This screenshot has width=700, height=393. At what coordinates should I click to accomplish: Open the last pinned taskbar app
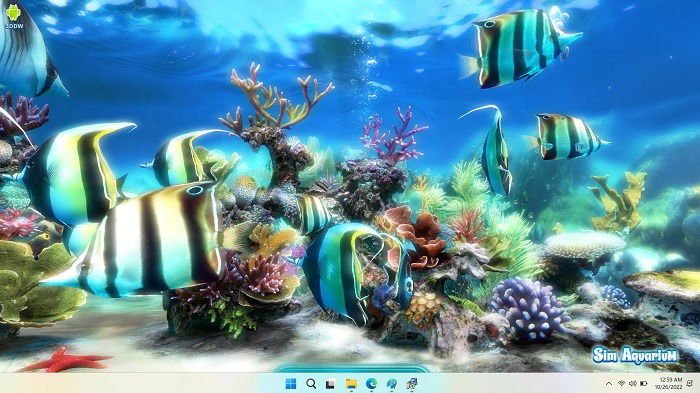pyautogui.click(x=412, y=383)
